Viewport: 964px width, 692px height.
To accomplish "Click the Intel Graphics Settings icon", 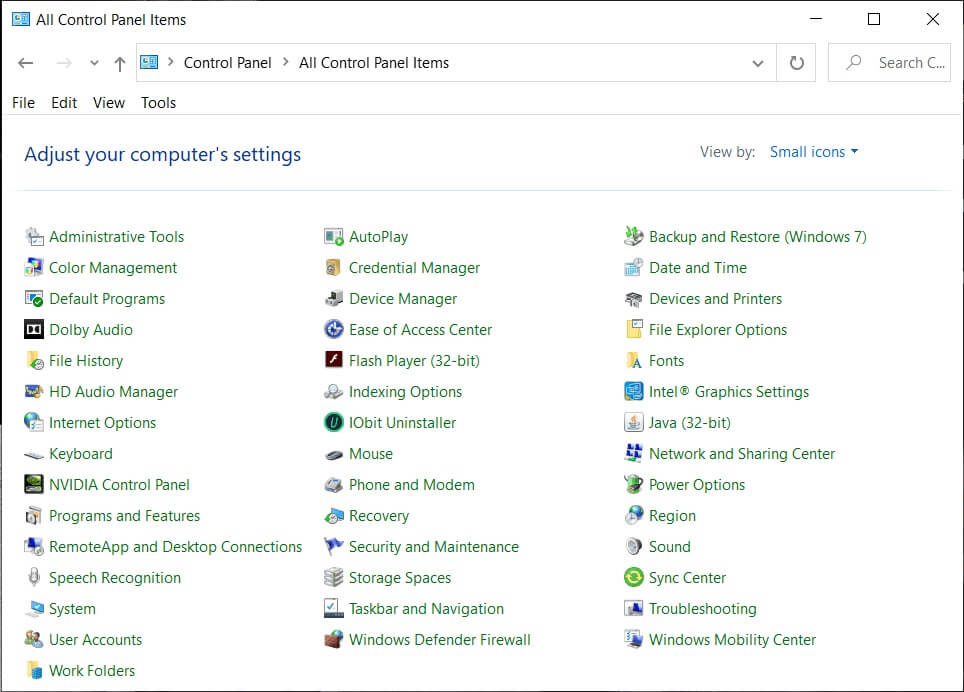I will pos(633,392).
